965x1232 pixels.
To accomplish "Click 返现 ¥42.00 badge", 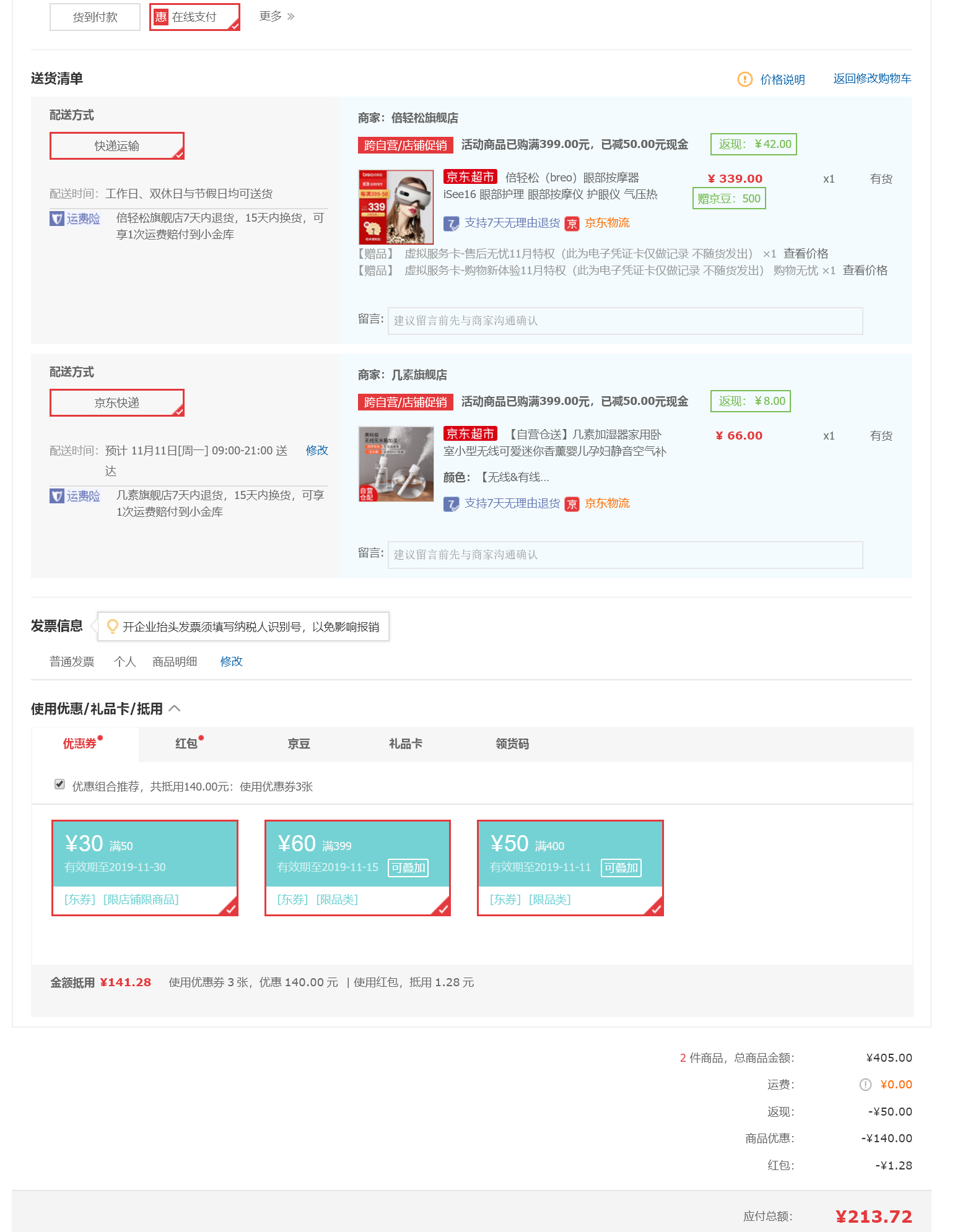I will click(x=754, y=144).
